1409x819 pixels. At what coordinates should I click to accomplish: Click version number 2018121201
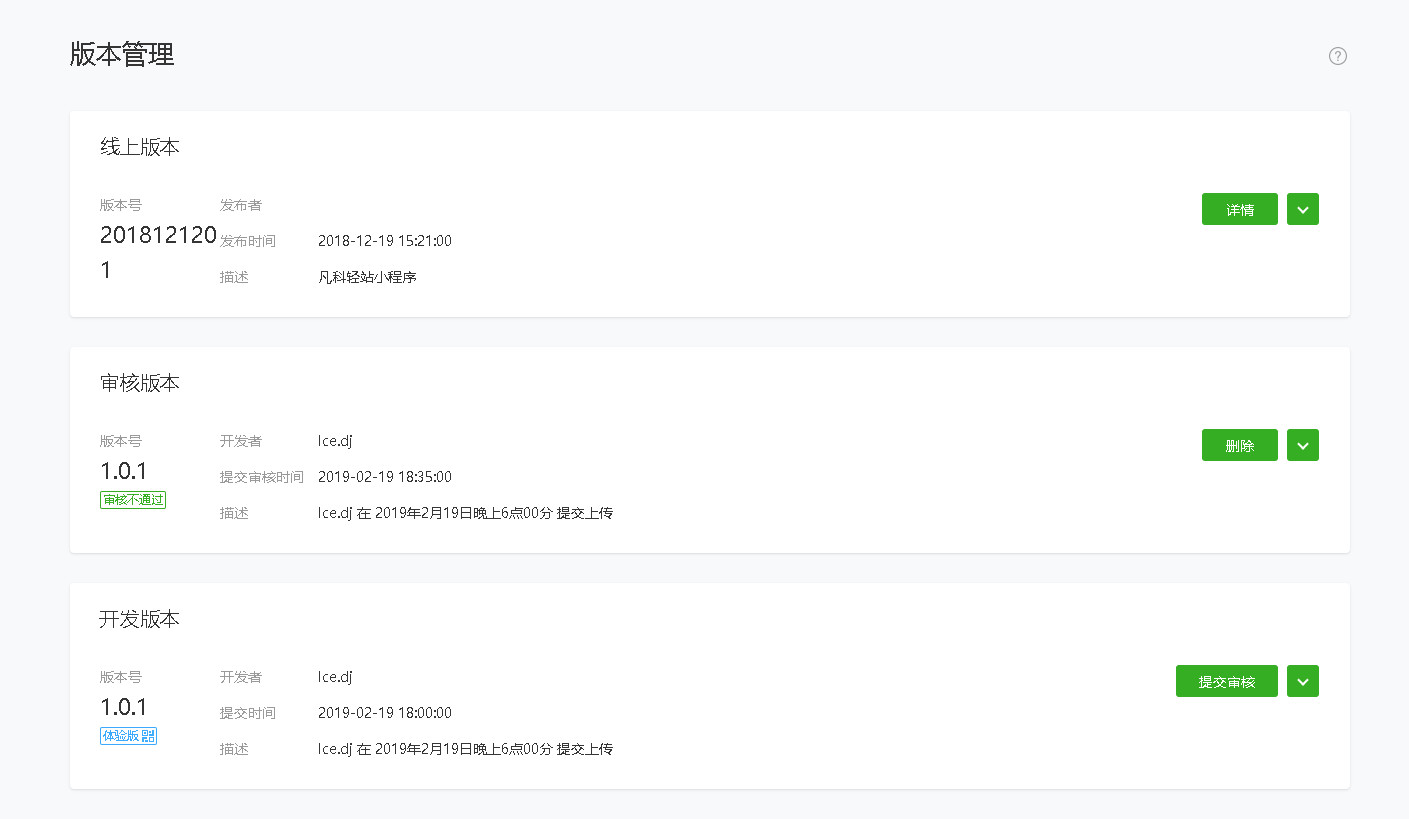158,252
